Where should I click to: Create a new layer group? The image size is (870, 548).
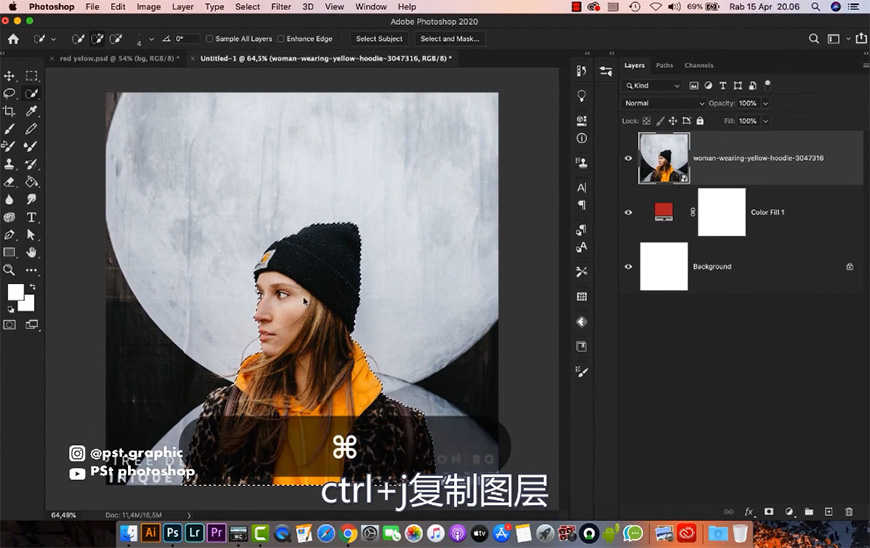pyautogui.click(x=808, y=511)
